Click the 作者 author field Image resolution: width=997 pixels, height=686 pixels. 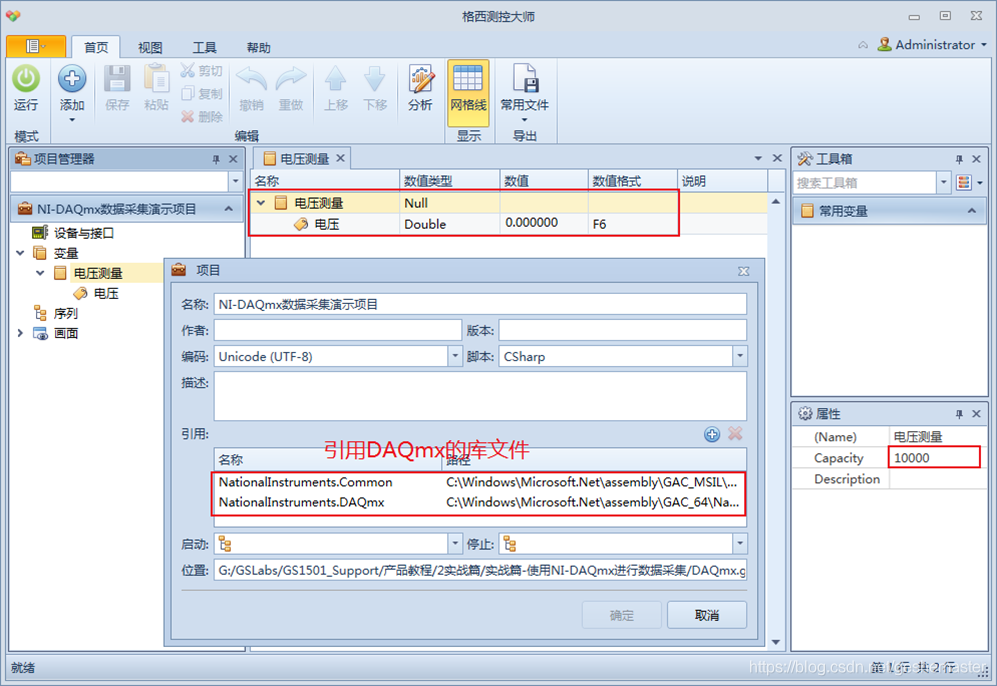pyautogui.click(x=338, y=331)
